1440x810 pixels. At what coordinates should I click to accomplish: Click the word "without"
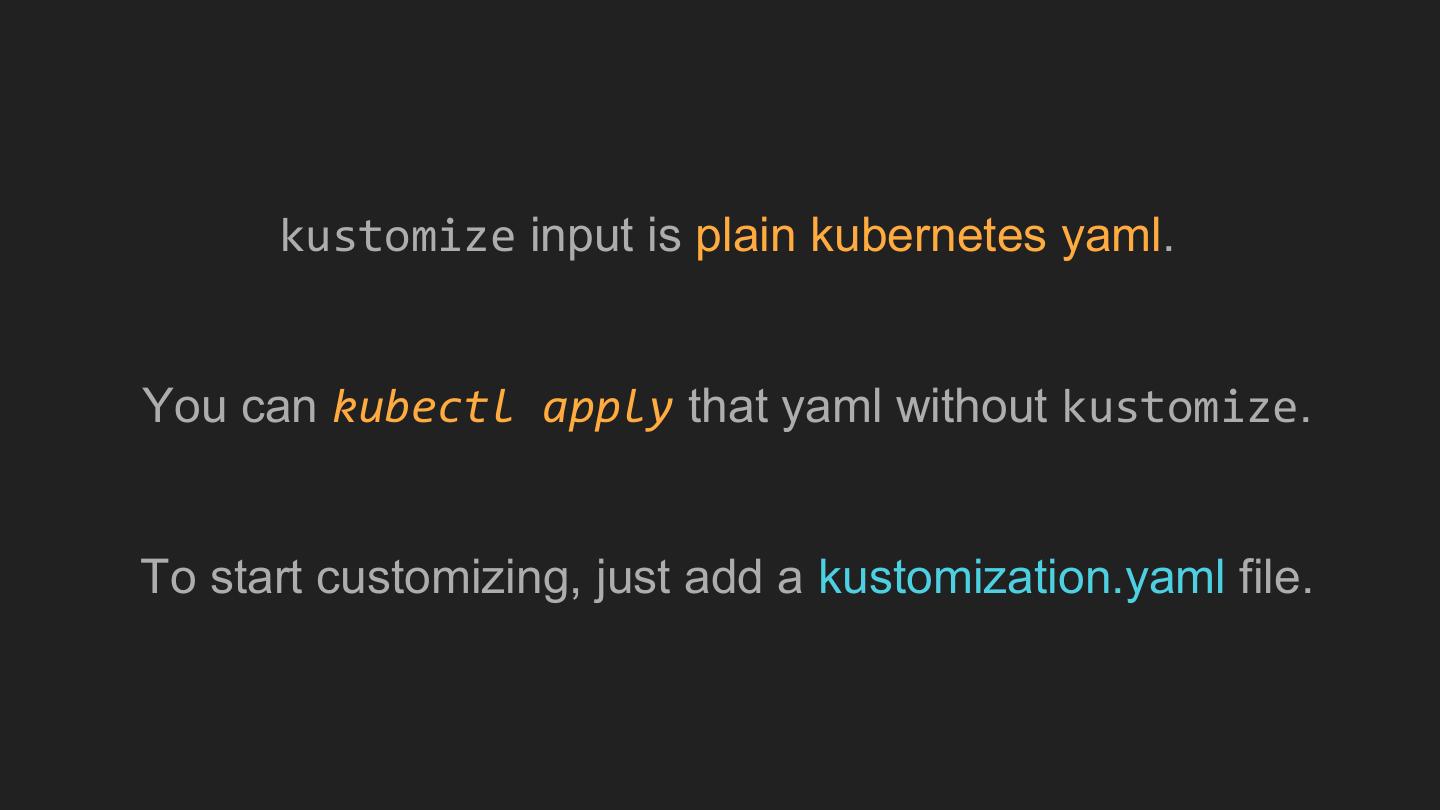coord(971,407)
